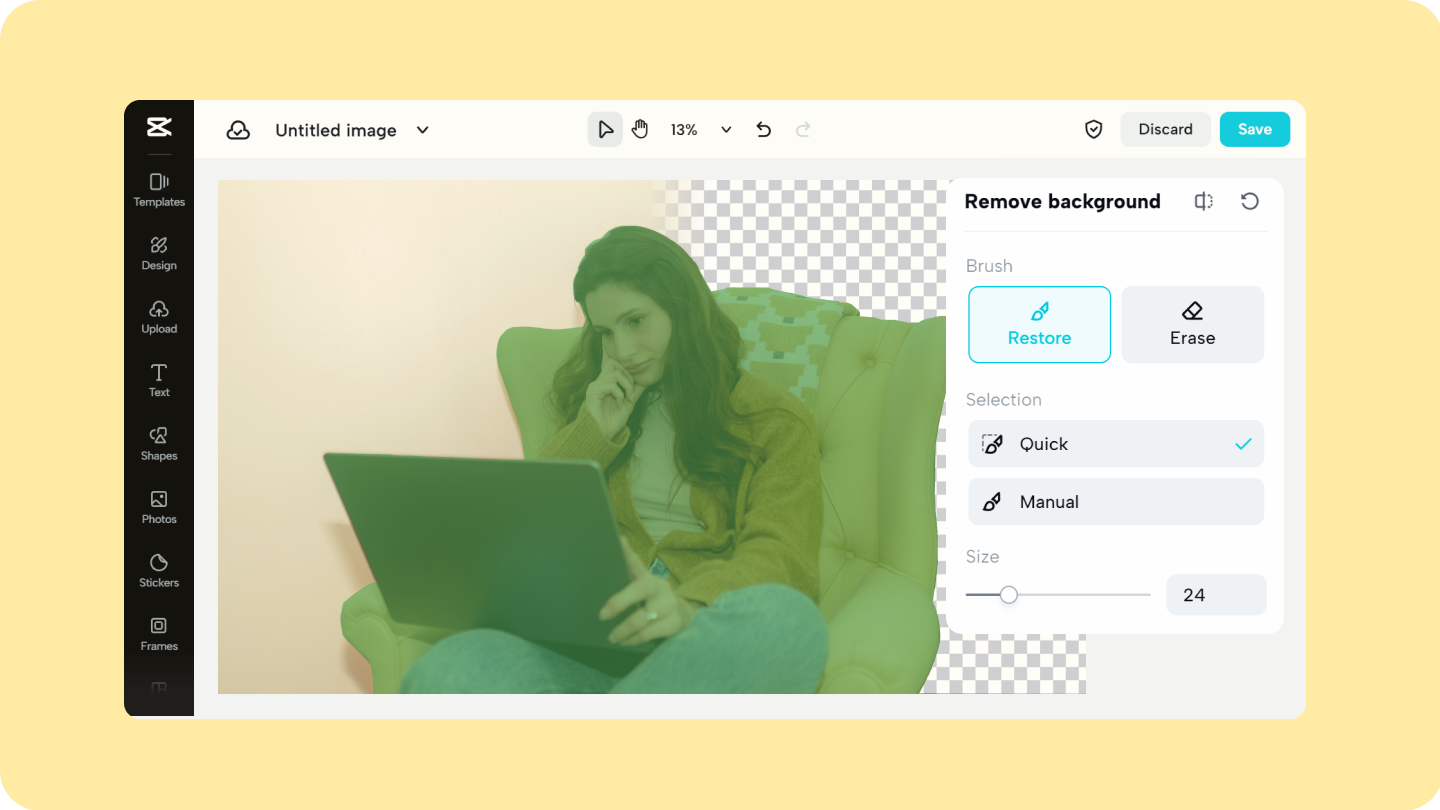Select Manual selection mode

click(x=1116, y=502)
